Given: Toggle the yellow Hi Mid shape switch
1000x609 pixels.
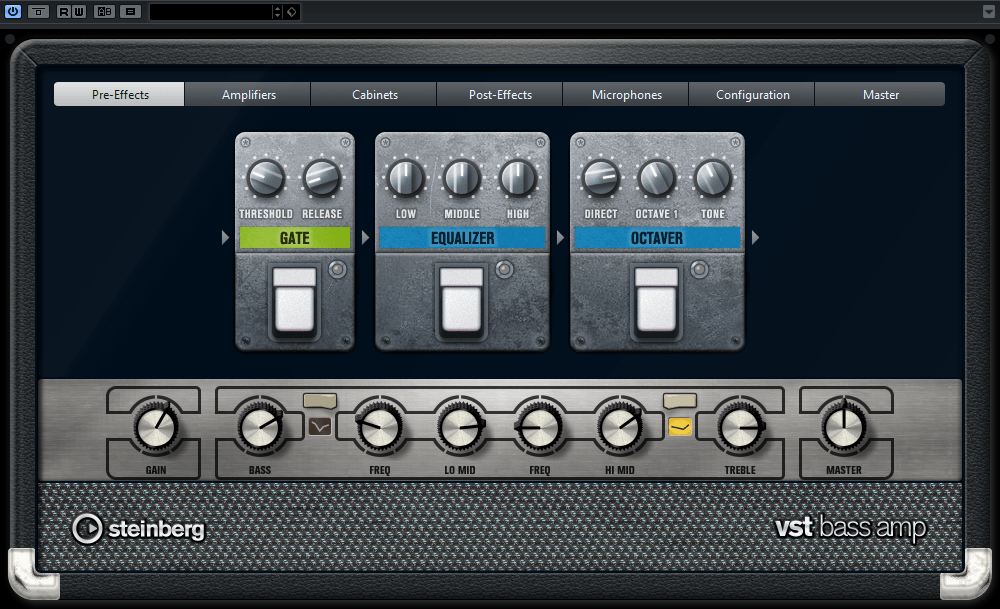Looking at the screenshot, I should pyautogui.click(x=679, y=425).
